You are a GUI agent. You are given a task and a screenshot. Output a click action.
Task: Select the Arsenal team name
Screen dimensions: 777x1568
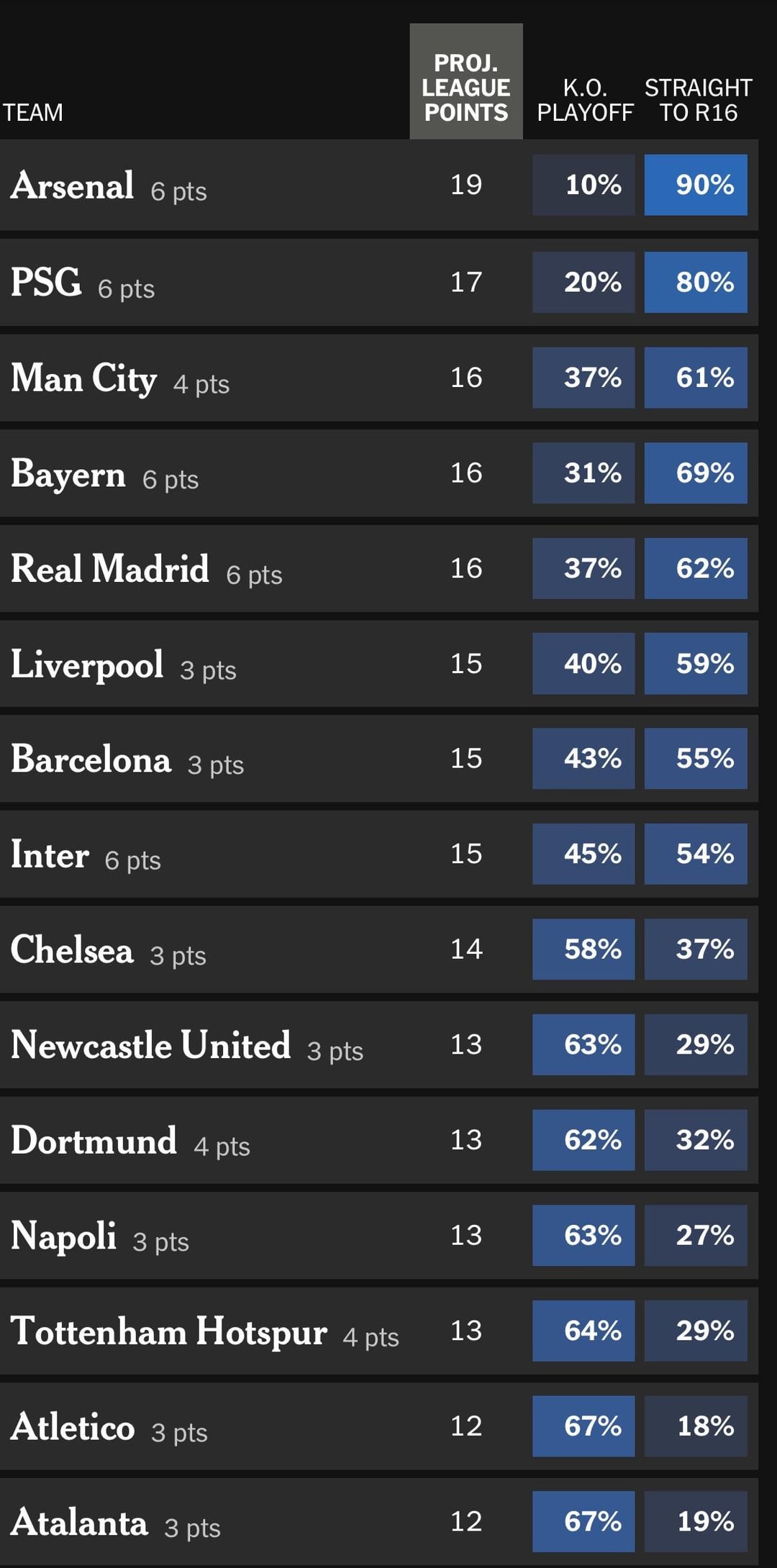click(x=73, y=186)
